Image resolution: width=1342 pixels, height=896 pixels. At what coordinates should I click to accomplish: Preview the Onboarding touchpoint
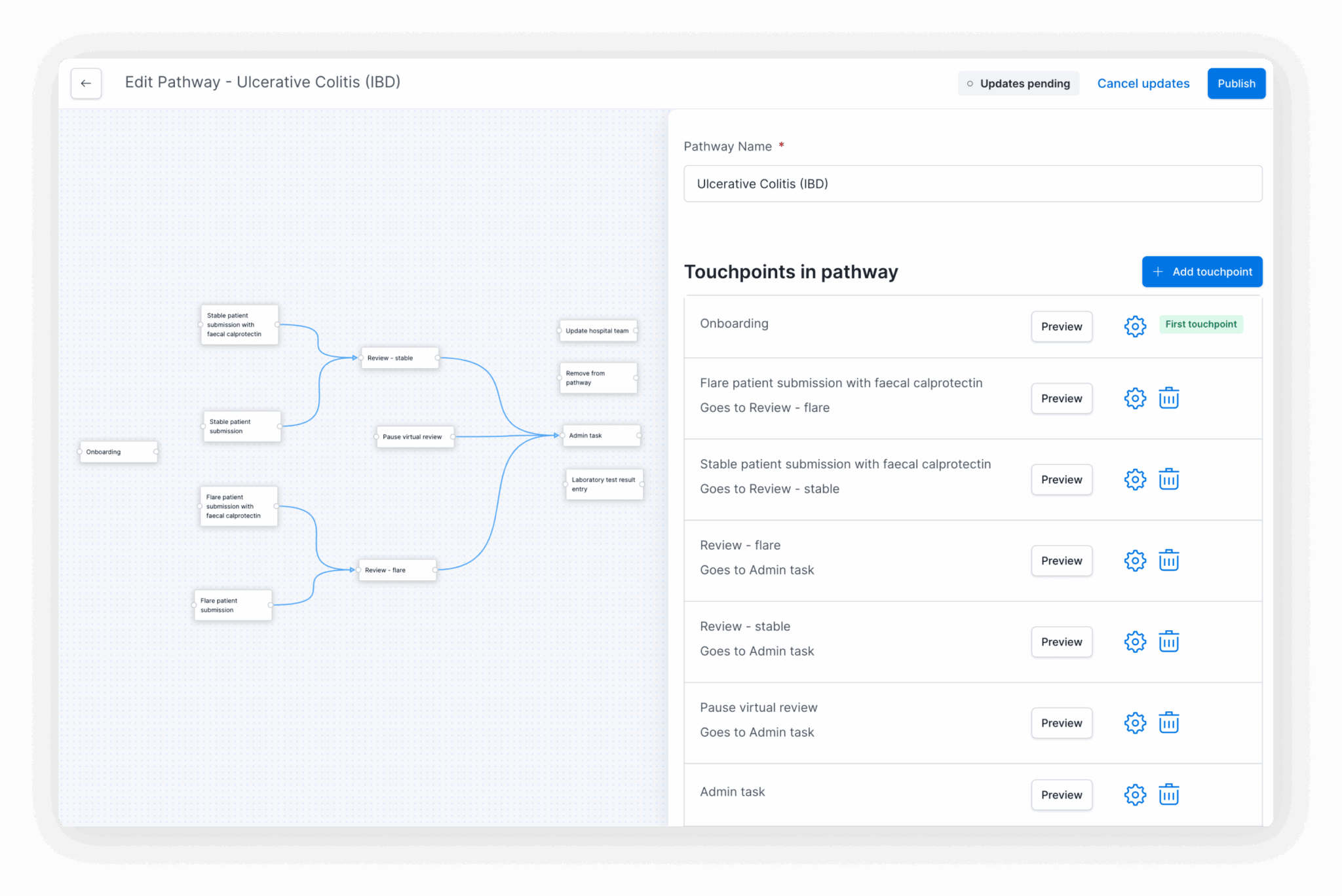pyautogui.click(x=1061, y=326)
